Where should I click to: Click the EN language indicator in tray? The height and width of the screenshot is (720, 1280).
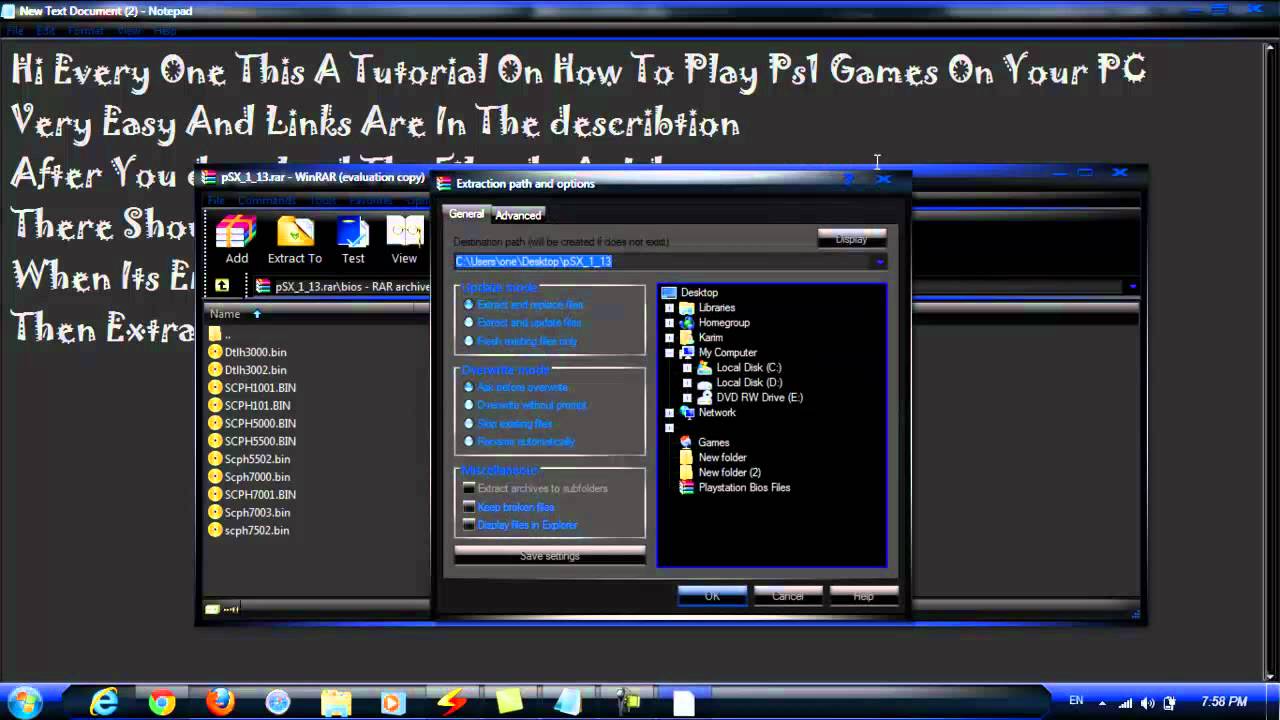click(1076, 702)
